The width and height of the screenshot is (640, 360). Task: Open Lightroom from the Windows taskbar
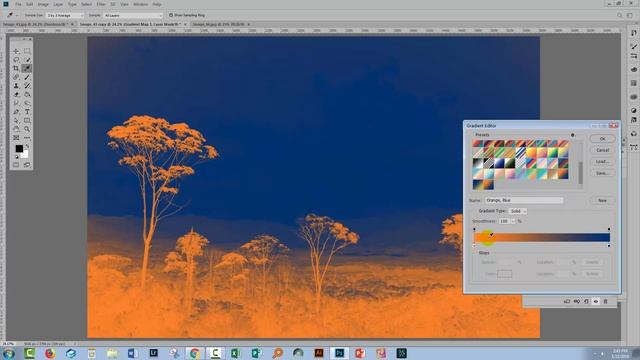click(x=153, y=353)
